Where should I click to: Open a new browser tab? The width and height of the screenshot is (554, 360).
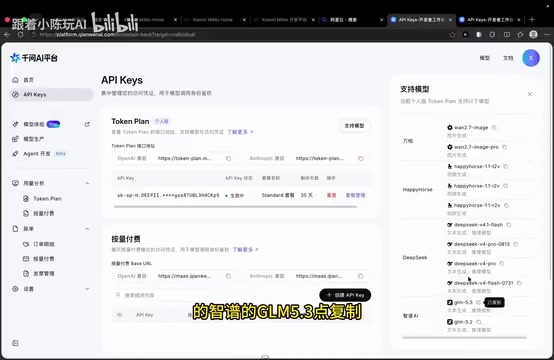click(532, 20)
